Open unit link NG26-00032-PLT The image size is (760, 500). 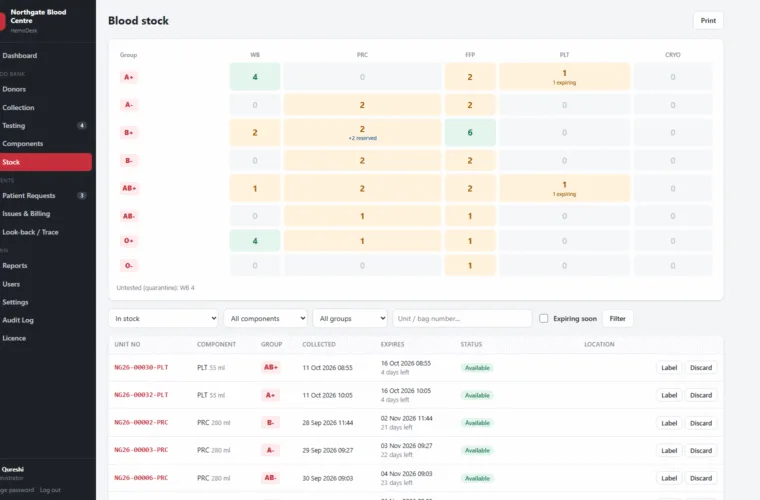point(141,395)
